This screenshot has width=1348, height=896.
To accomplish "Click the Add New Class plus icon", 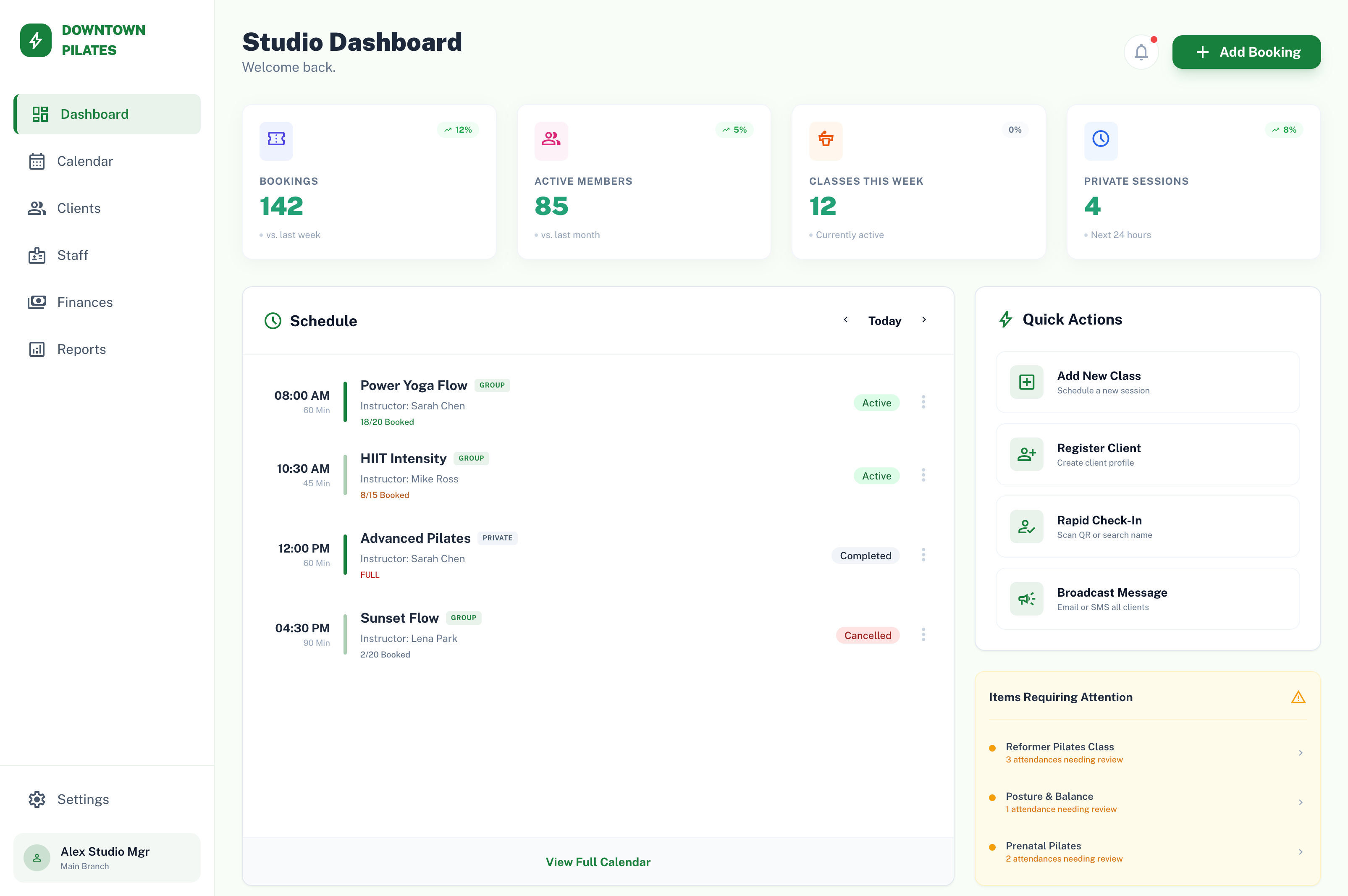I will [1026, 382].
